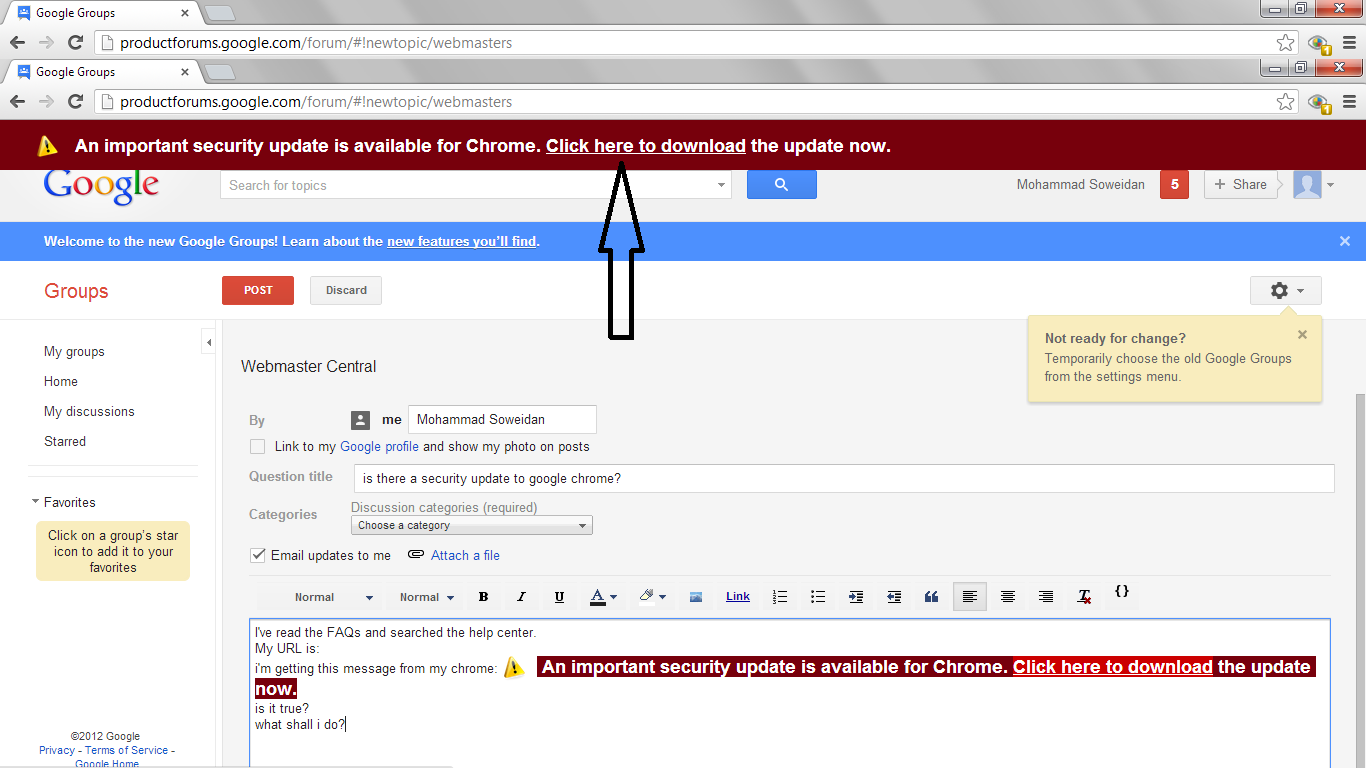Click the Attach a file link

pos(465,555)
